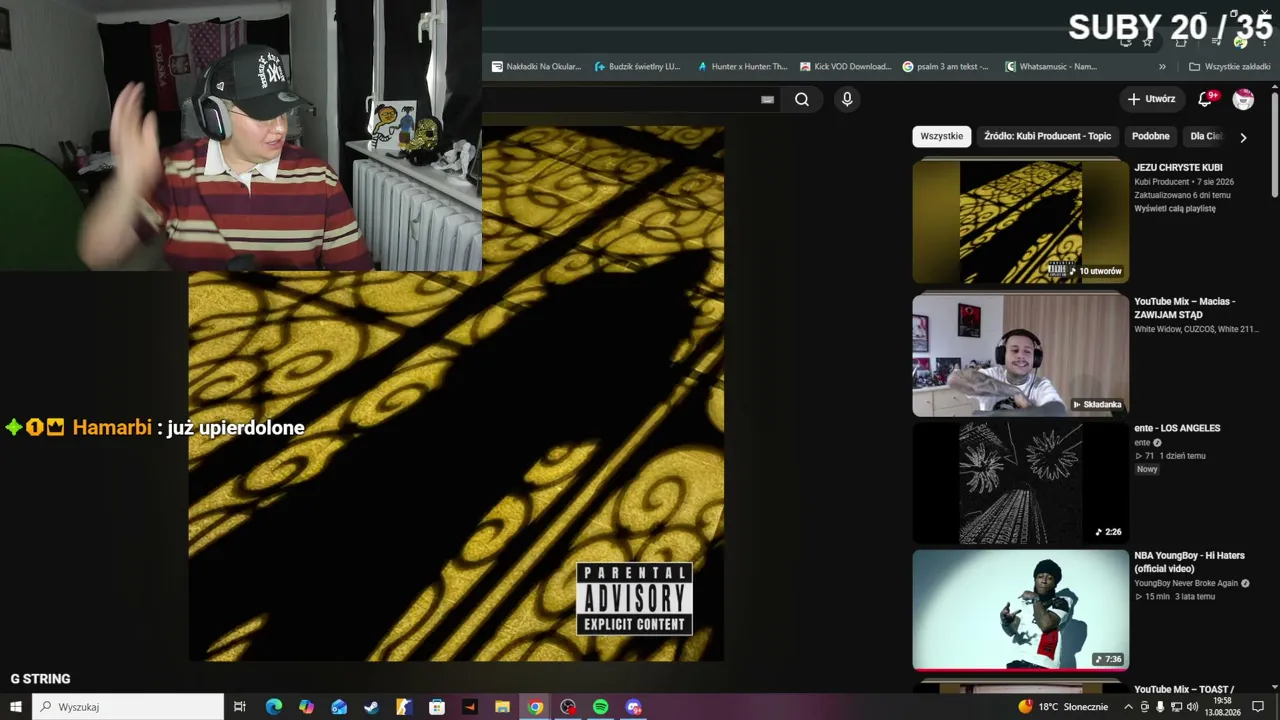Open Spotify from the taskbar

(x=600, y=707)
